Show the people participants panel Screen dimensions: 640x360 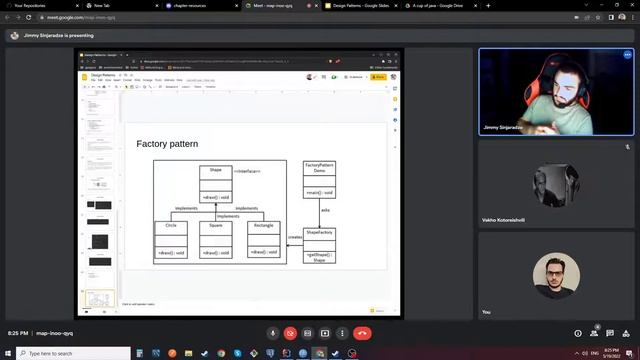pos(594,333)
